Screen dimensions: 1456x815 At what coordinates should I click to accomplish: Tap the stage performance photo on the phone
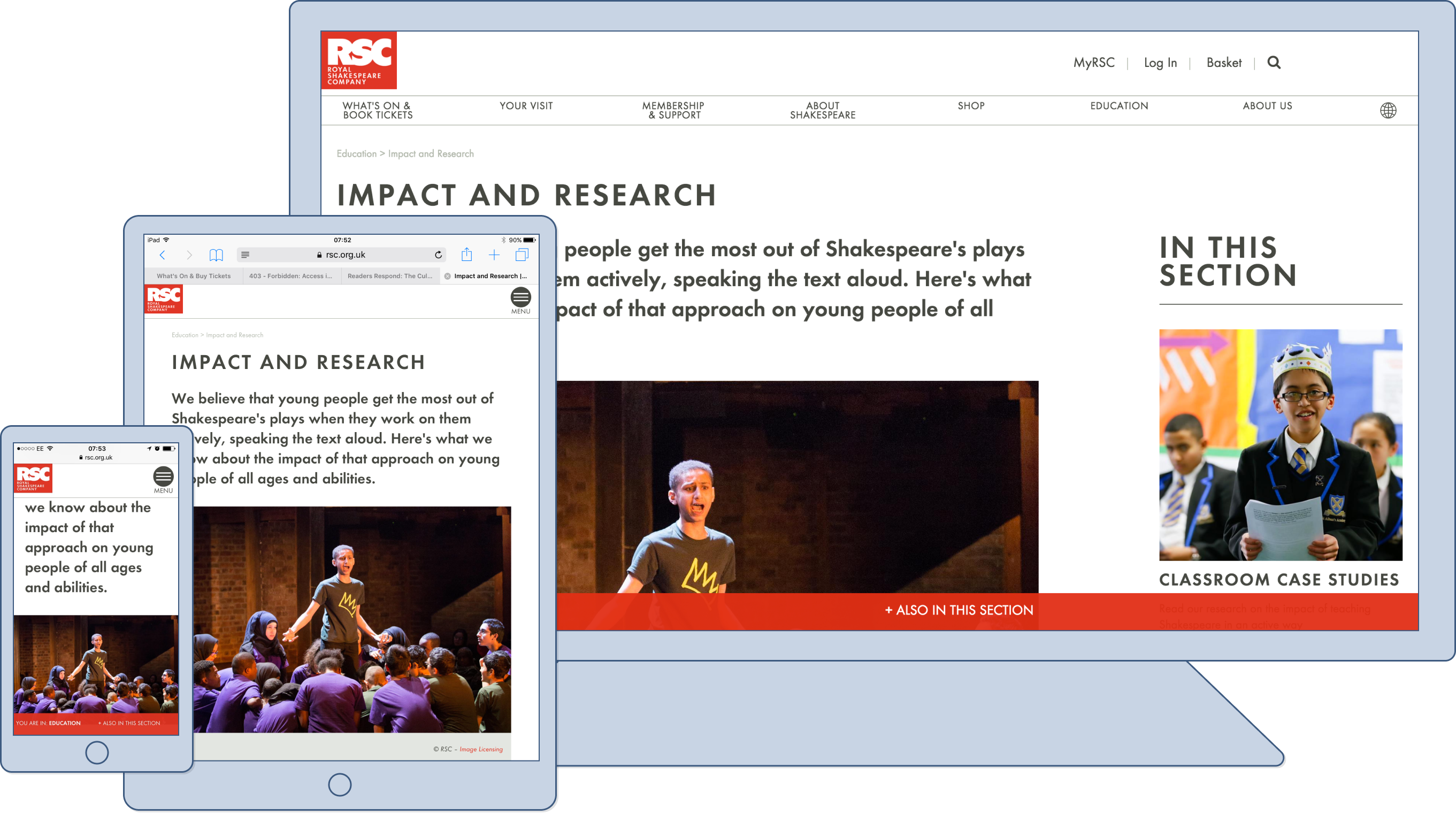point(96,665)
